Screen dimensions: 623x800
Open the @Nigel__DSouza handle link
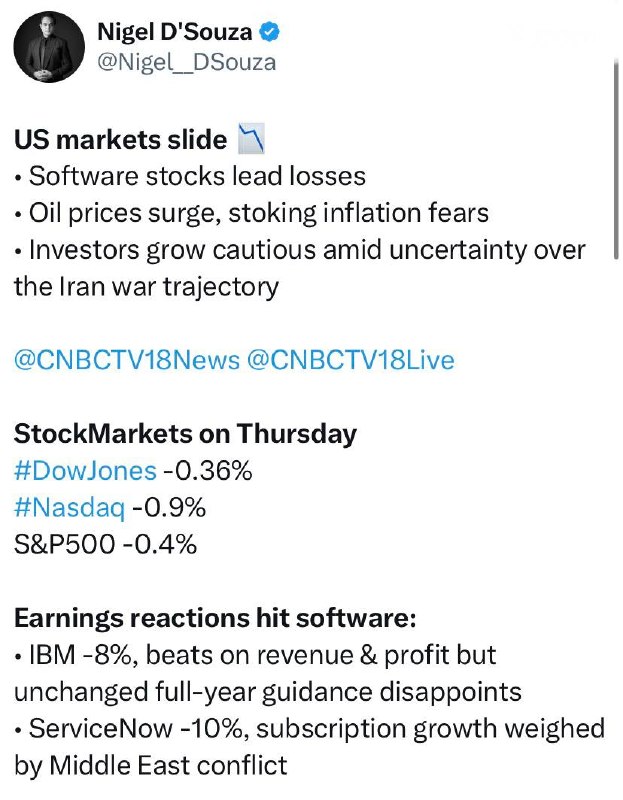186,62
